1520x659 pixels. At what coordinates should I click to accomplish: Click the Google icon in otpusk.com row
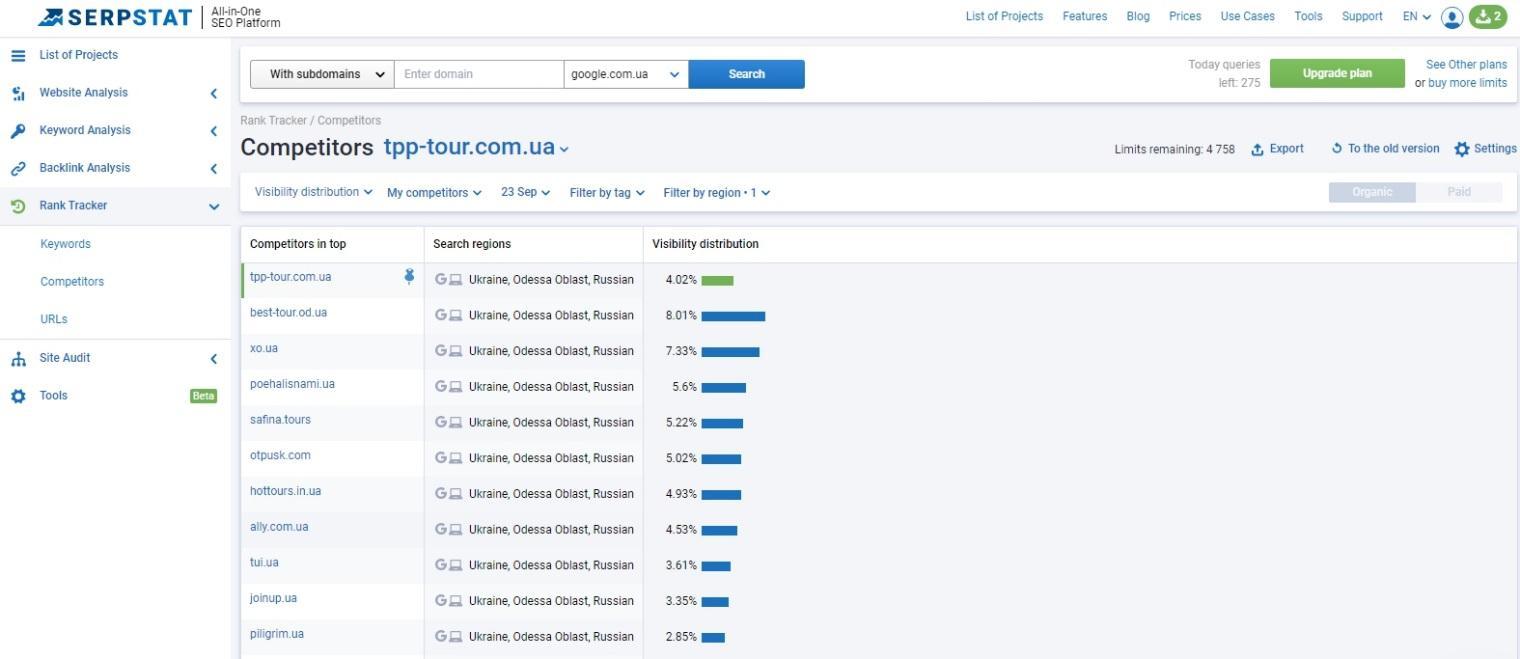click(441, 458)
